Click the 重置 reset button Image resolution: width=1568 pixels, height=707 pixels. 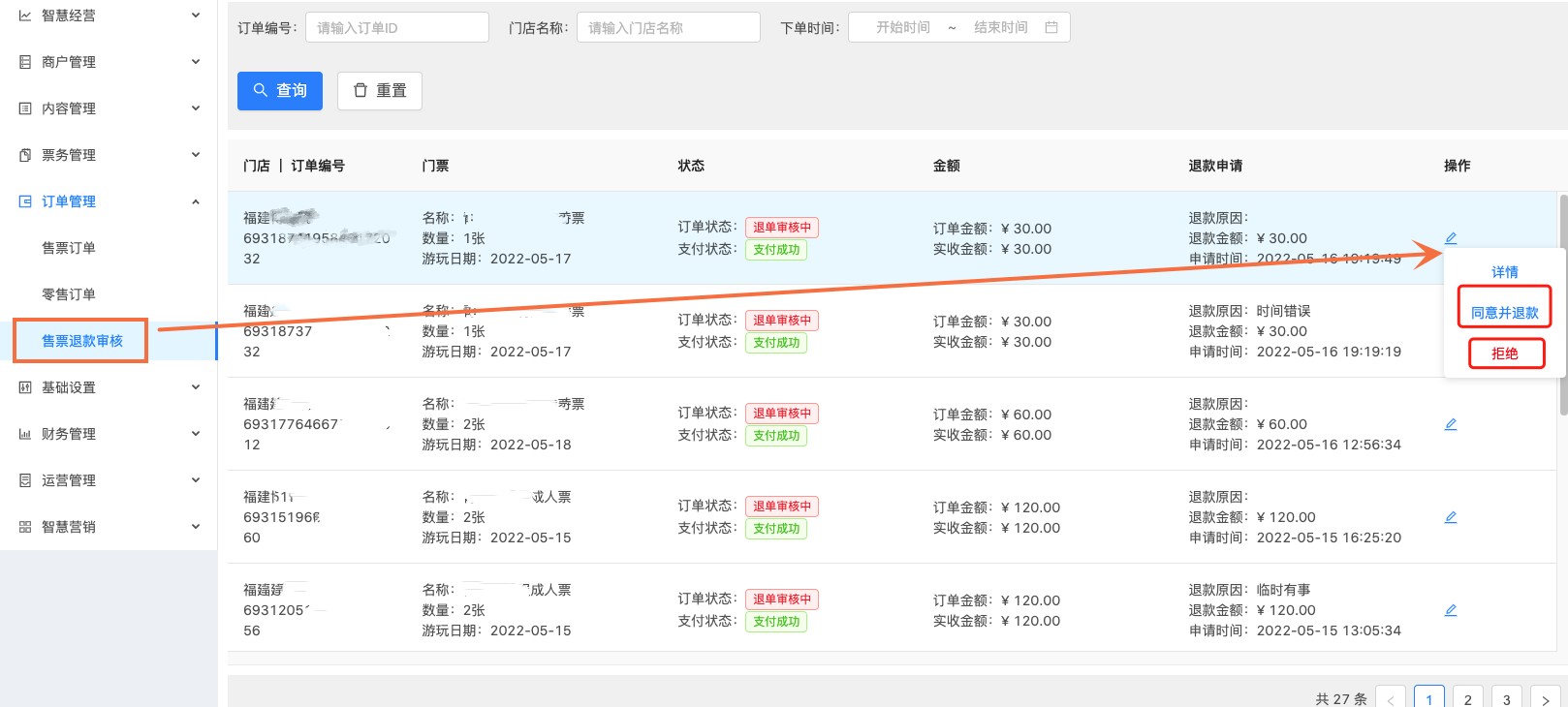pyautogui.click(x=380, y=91)
